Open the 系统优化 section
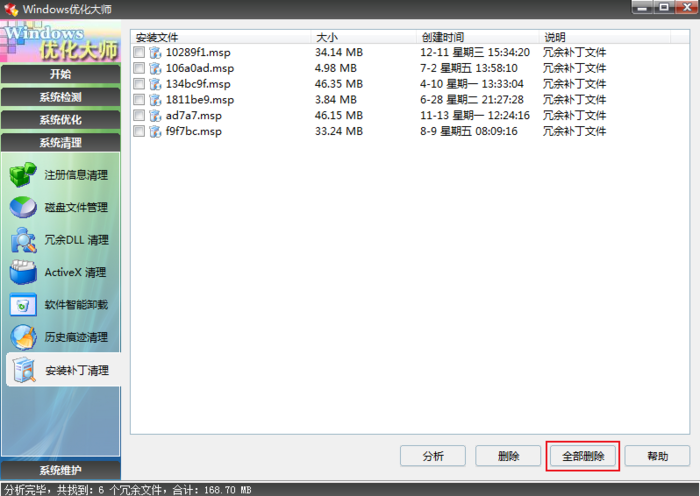 click(60, 120)
